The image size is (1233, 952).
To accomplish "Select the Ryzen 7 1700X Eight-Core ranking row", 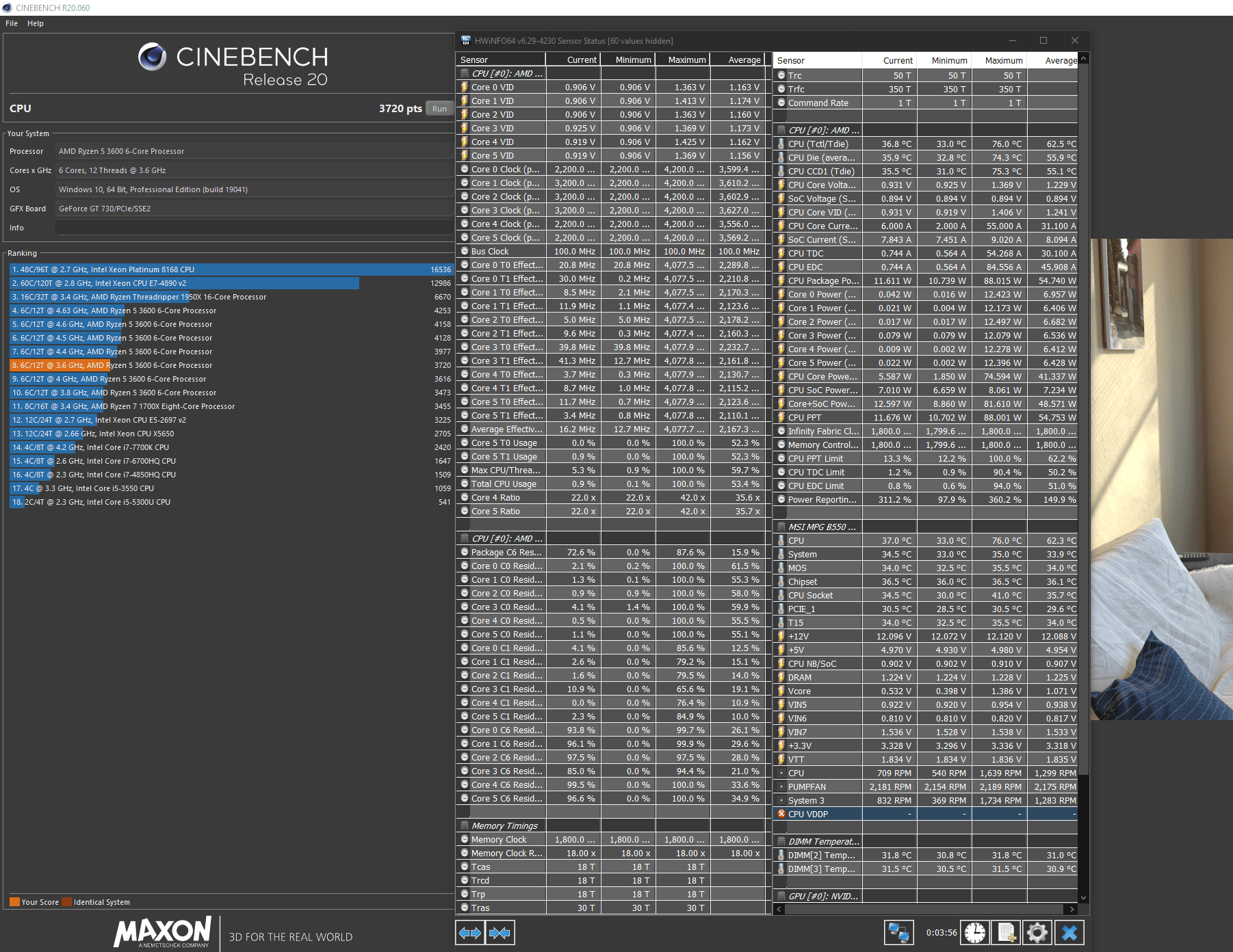I will click(231, 406).
